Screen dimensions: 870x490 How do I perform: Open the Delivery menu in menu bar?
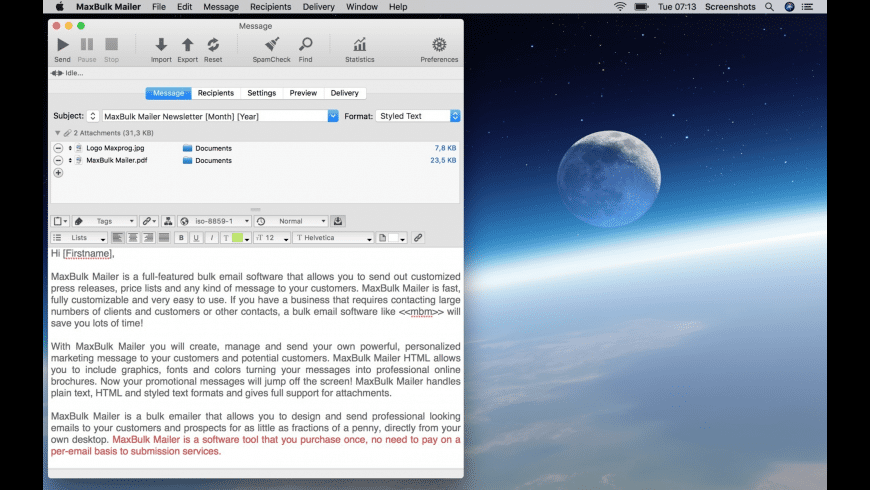[x=318, y=7]
